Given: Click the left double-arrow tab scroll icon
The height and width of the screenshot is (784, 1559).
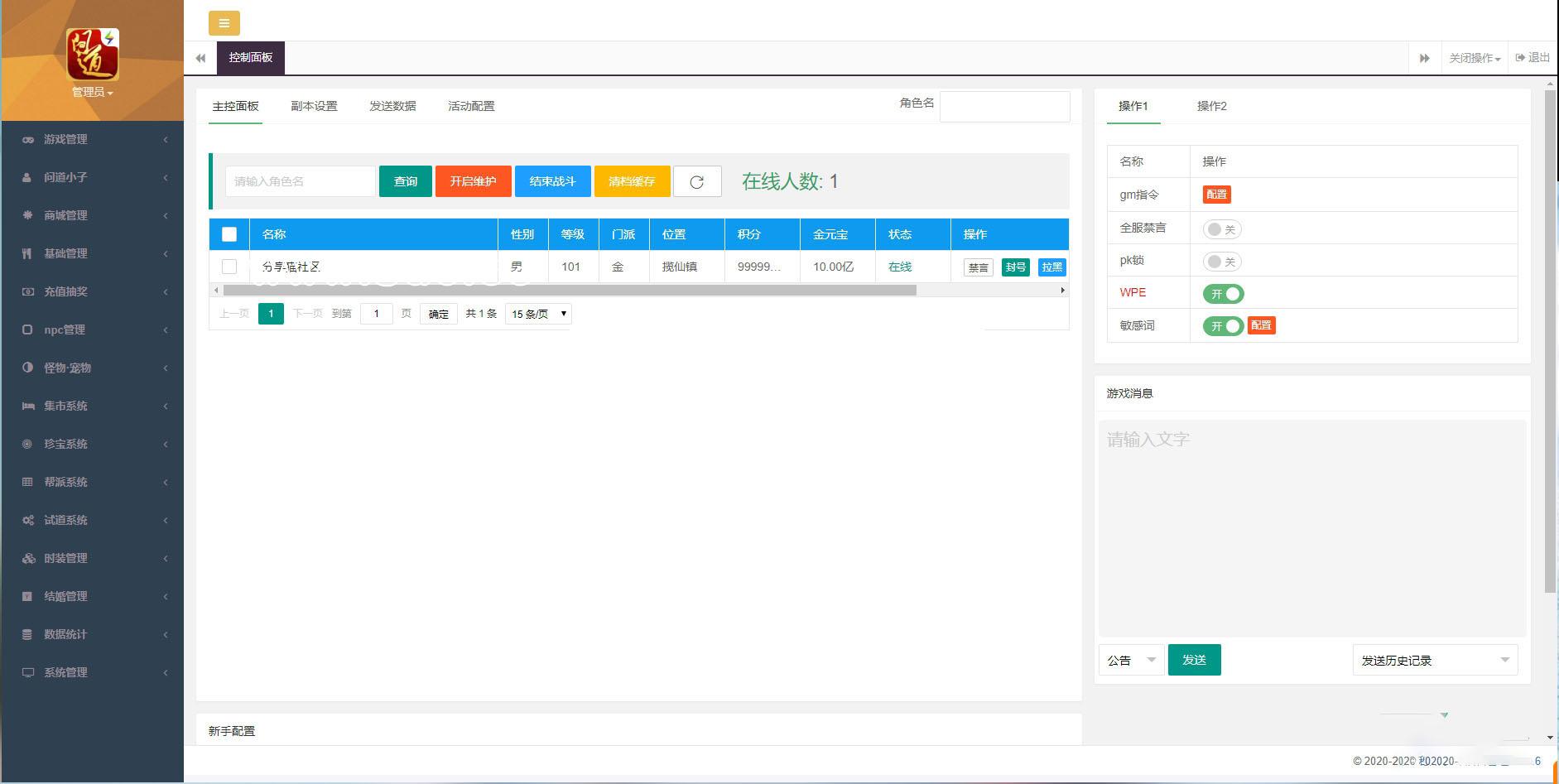Looking at the screenshot, I should tap(200, 58).
